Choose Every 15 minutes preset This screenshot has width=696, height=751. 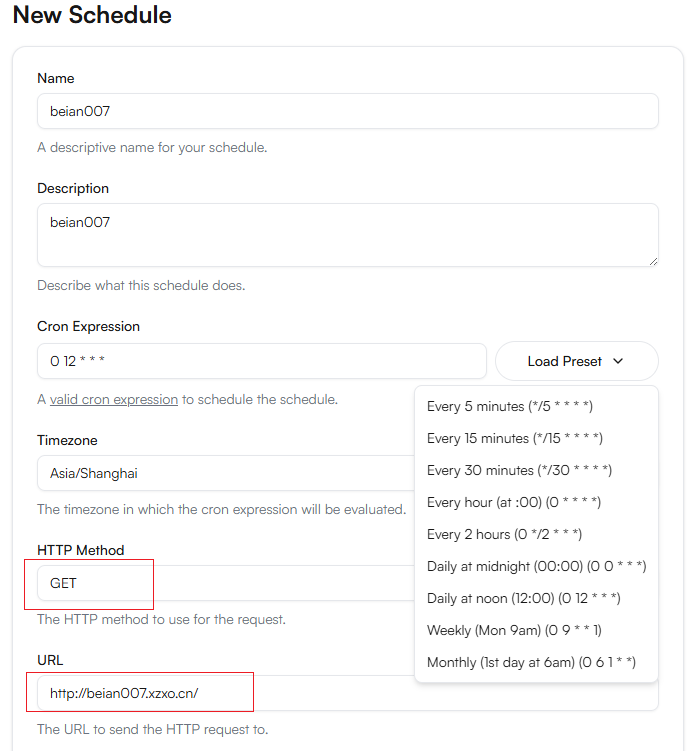[x=514, y=438]
